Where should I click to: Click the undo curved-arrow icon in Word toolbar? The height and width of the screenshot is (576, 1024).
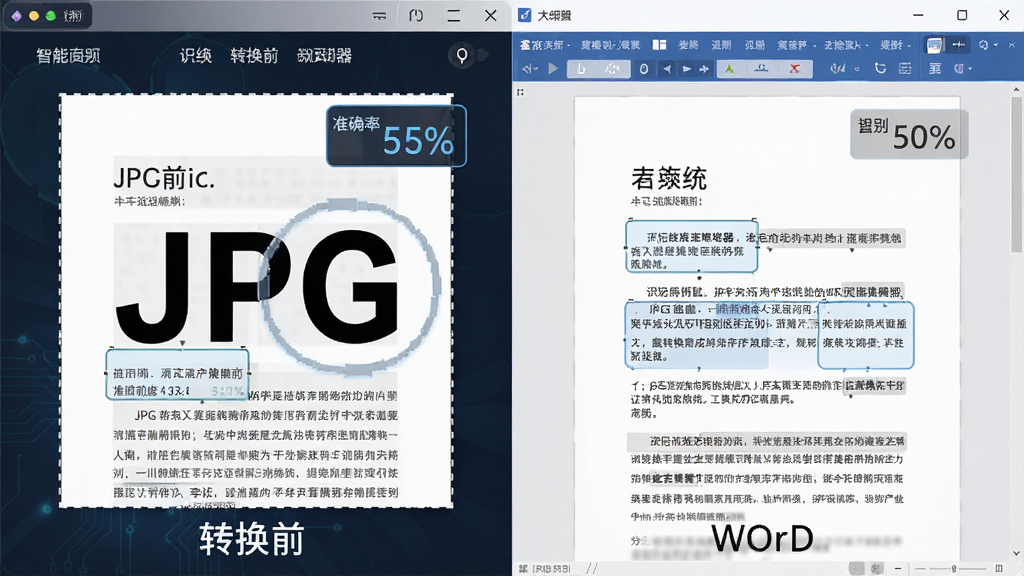[880, 69]
